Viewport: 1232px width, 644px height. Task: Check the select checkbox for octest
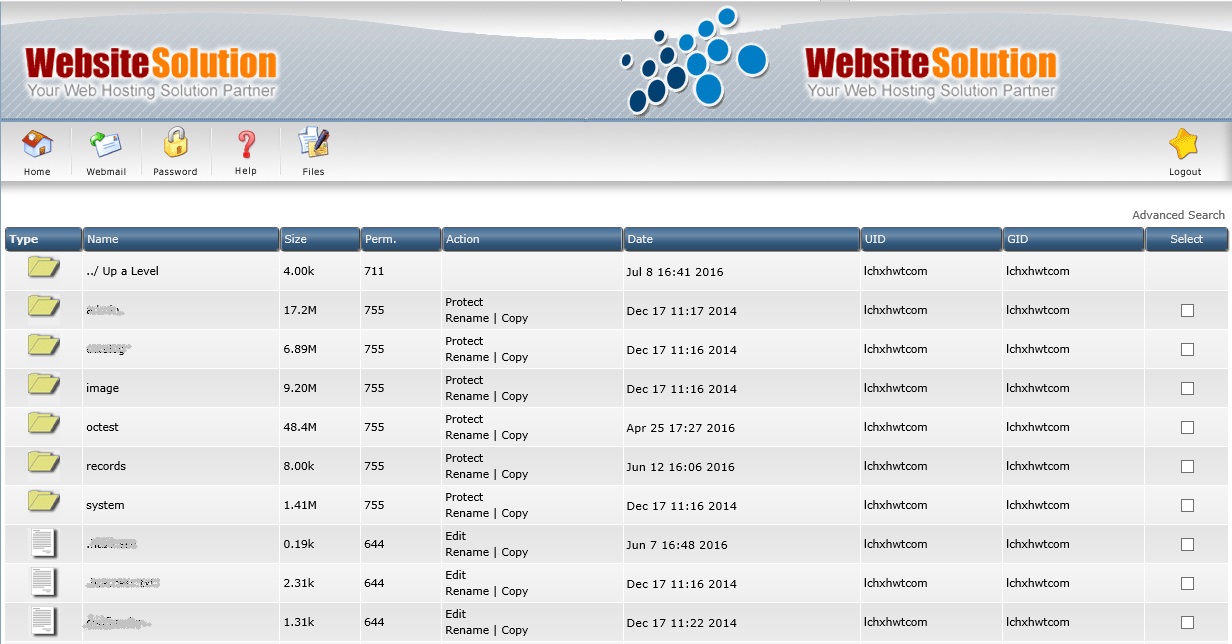tap(1187, 427)
